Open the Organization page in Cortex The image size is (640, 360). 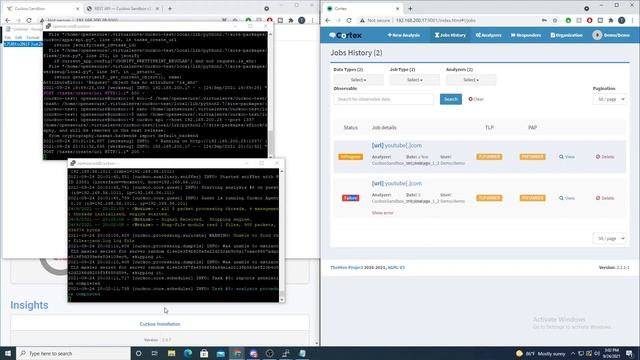click(x=567, y=35)
